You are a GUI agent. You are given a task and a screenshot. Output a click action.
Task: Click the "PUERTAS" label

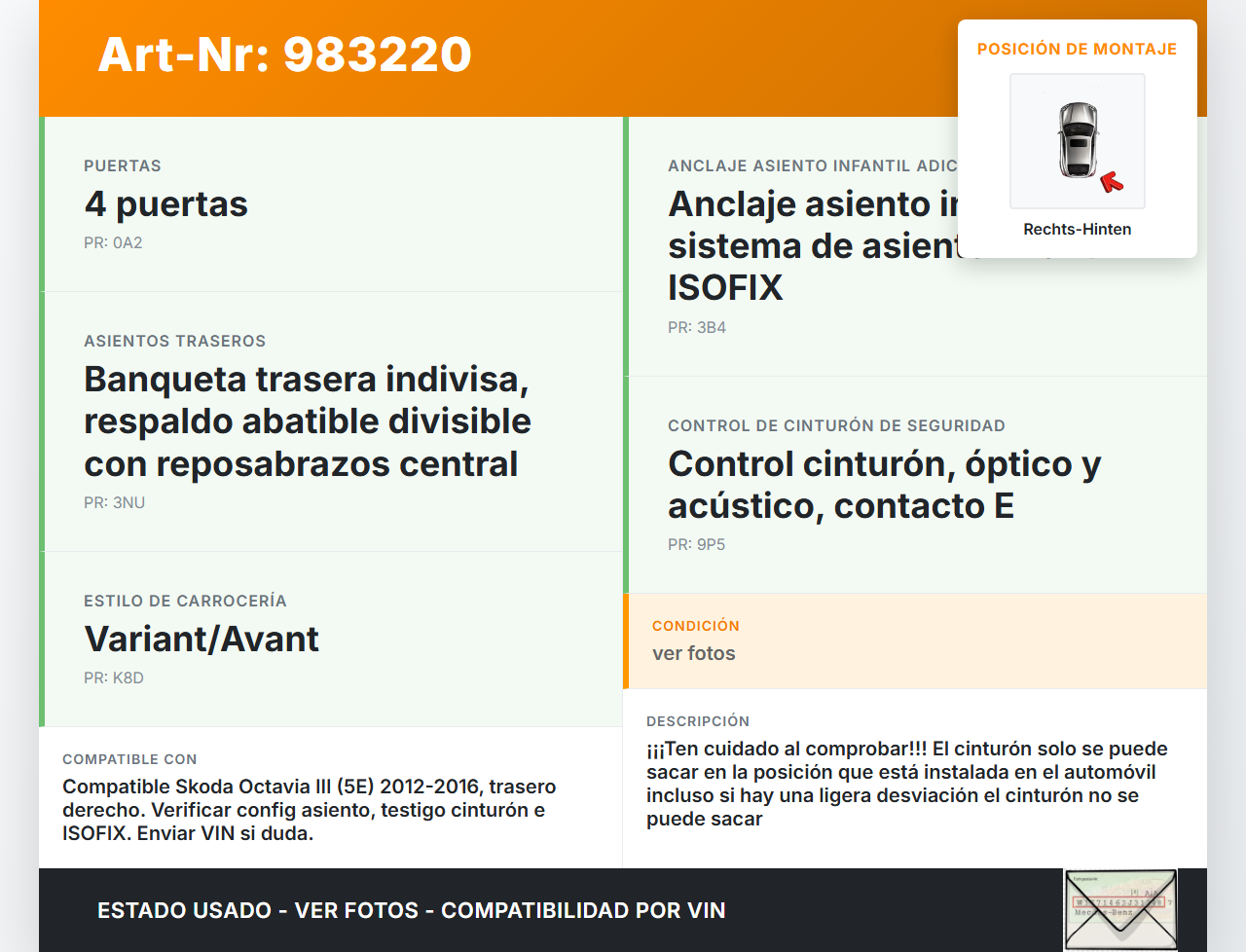[x=123, y=166]
